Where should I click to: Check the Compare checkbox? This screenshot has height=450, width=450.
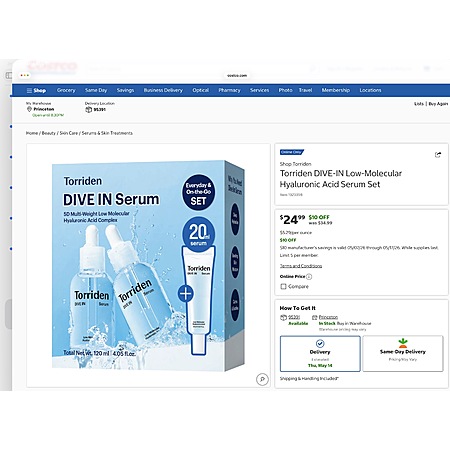click(x=283, y=286)
